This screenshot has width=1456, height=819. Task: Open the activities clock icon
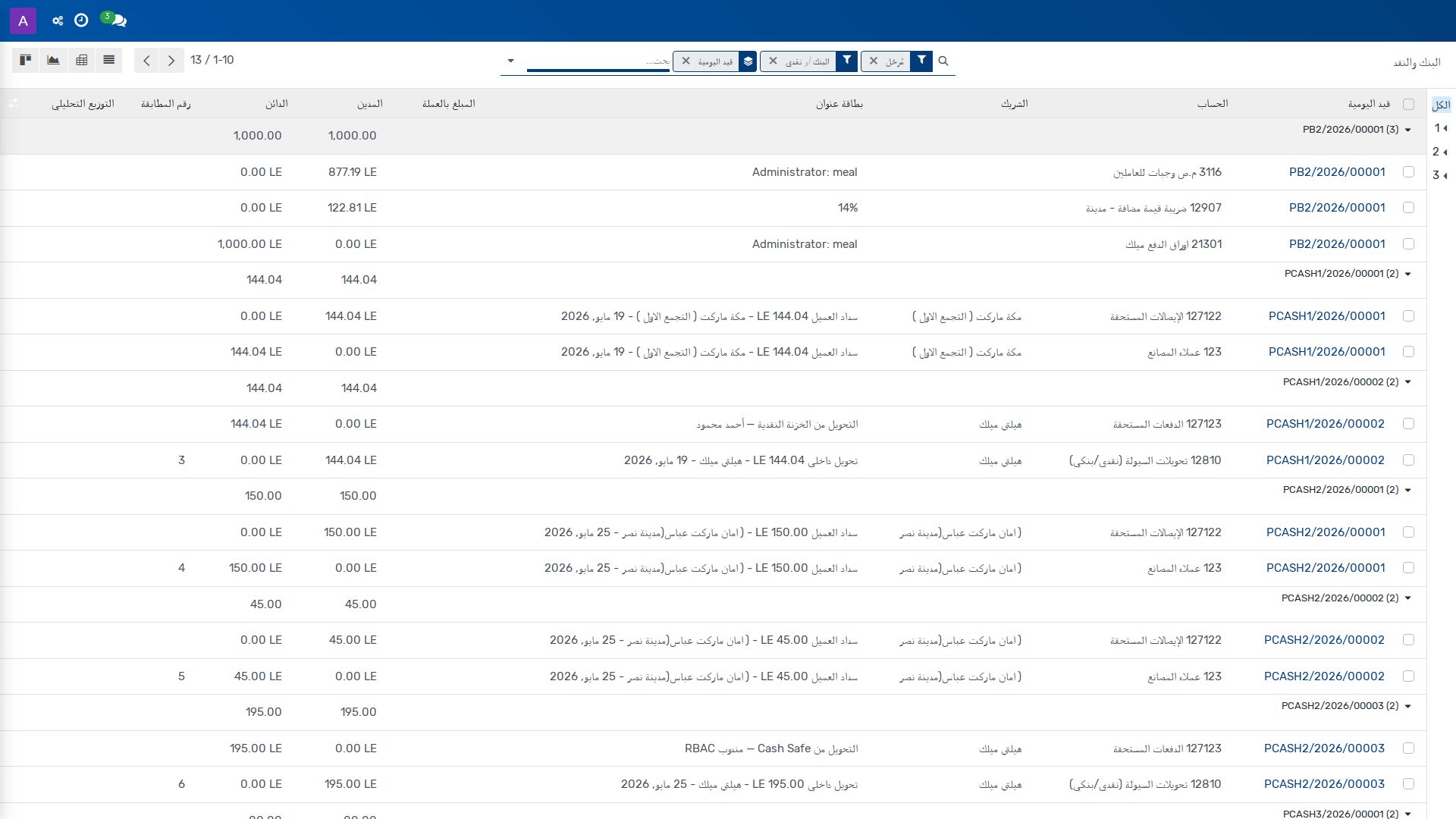click(x=81, y=20)
